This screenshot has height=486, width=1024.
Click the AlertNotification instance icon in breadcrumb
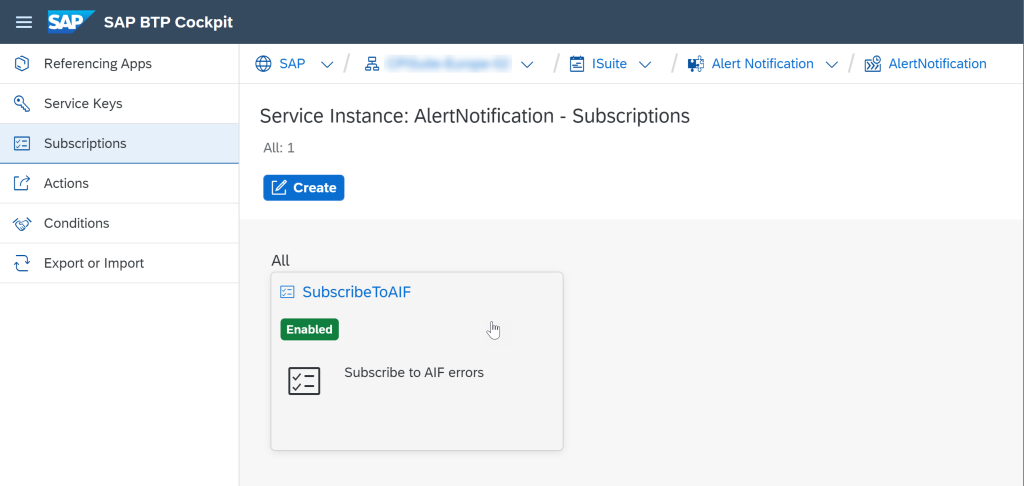872,64
